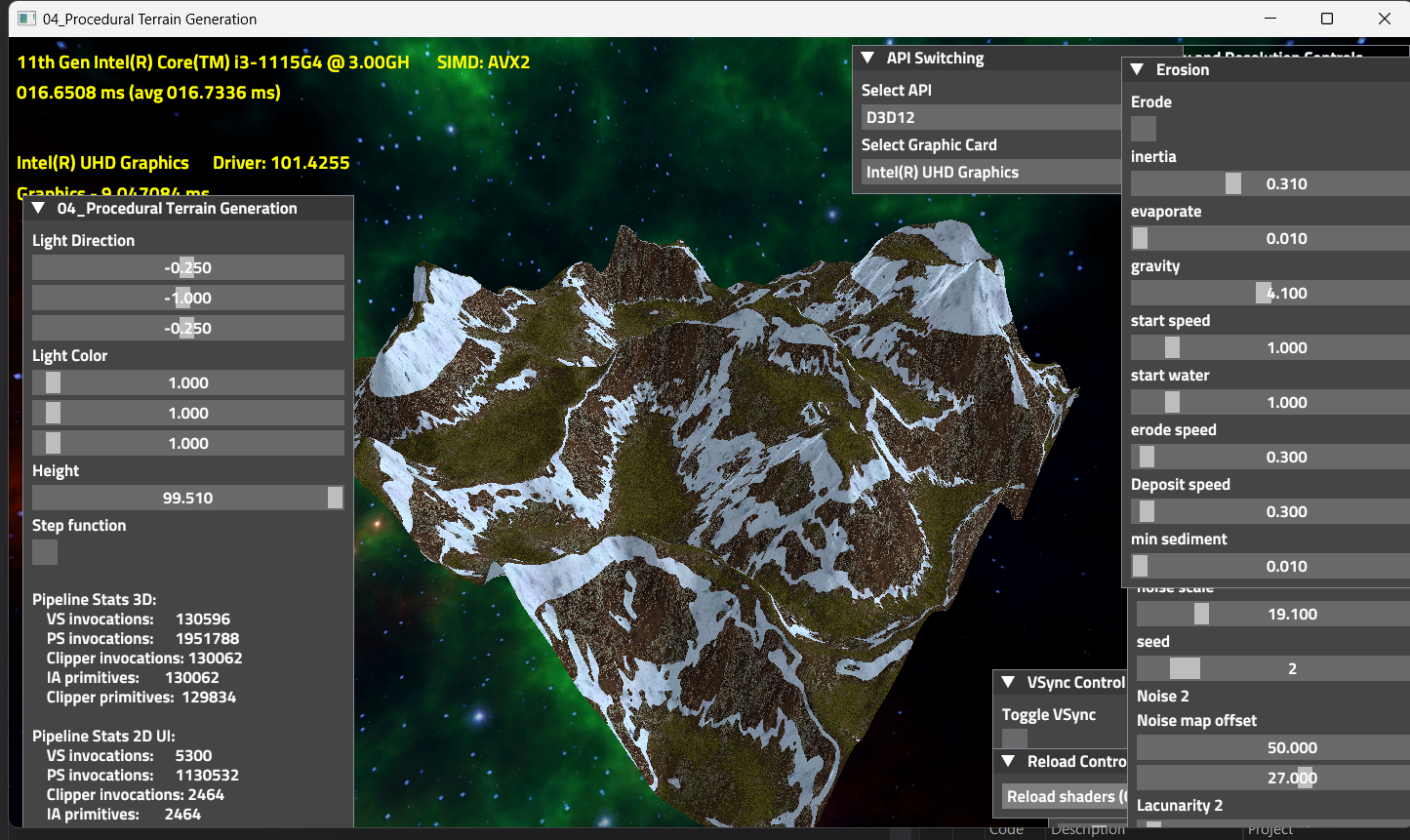This screenshot has height=840, width=1410.
Task: Collapse the Reload Control panel
Action: coord(1008,761)
